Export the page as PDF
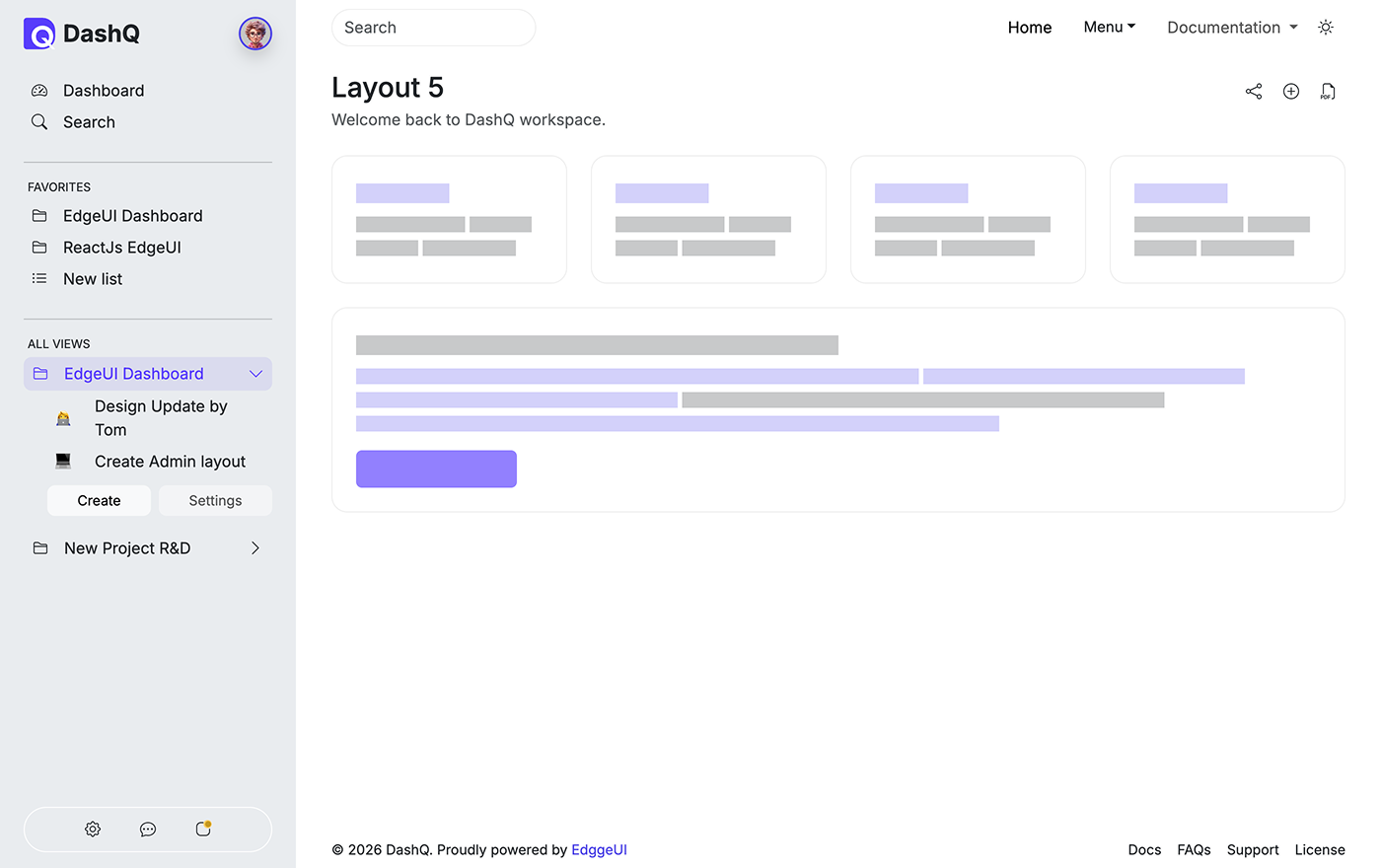1381x868 pixels. [x=1328, y=91]
